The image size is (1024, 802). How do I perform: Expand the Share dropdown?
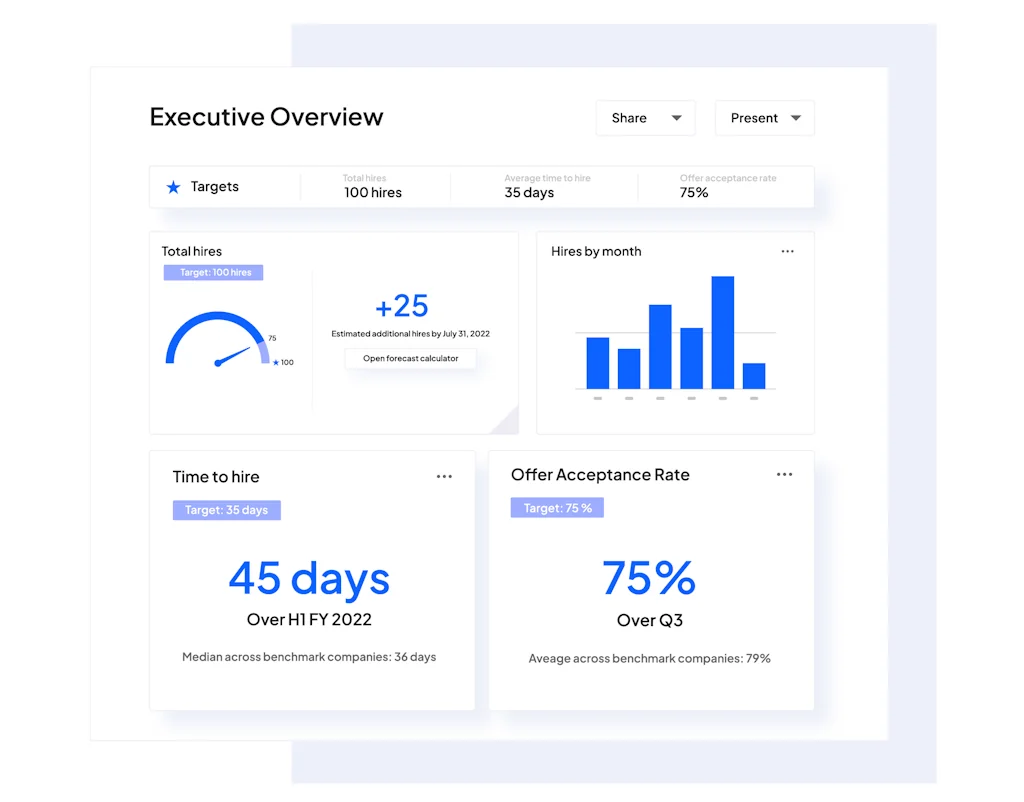[645, 118]
